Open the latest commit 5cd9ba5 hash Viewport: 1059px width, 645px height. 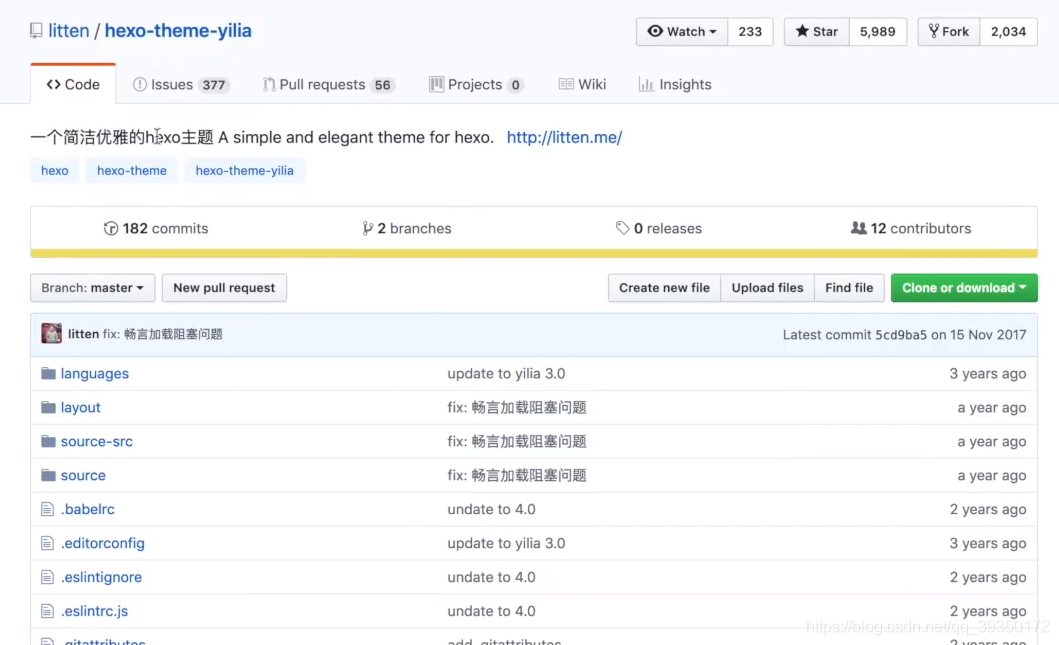901,334
